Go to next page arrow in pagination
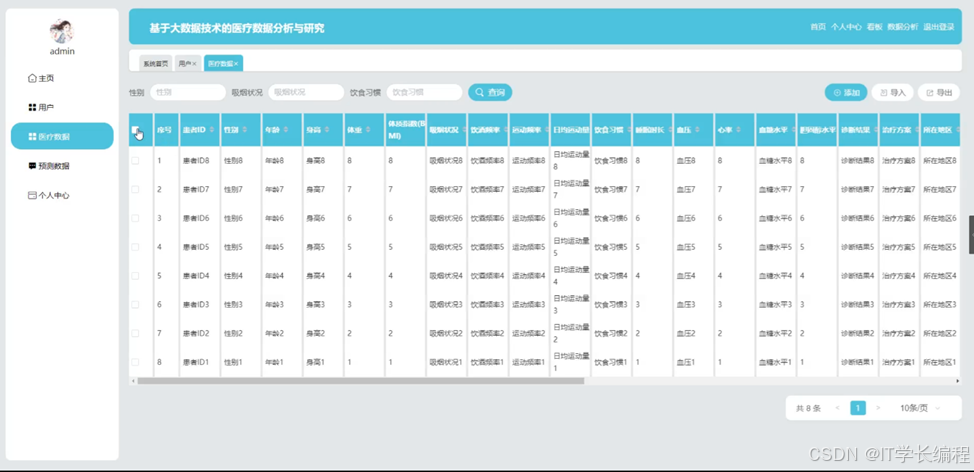This screenshot has width=974, height=472. point(878,408)
